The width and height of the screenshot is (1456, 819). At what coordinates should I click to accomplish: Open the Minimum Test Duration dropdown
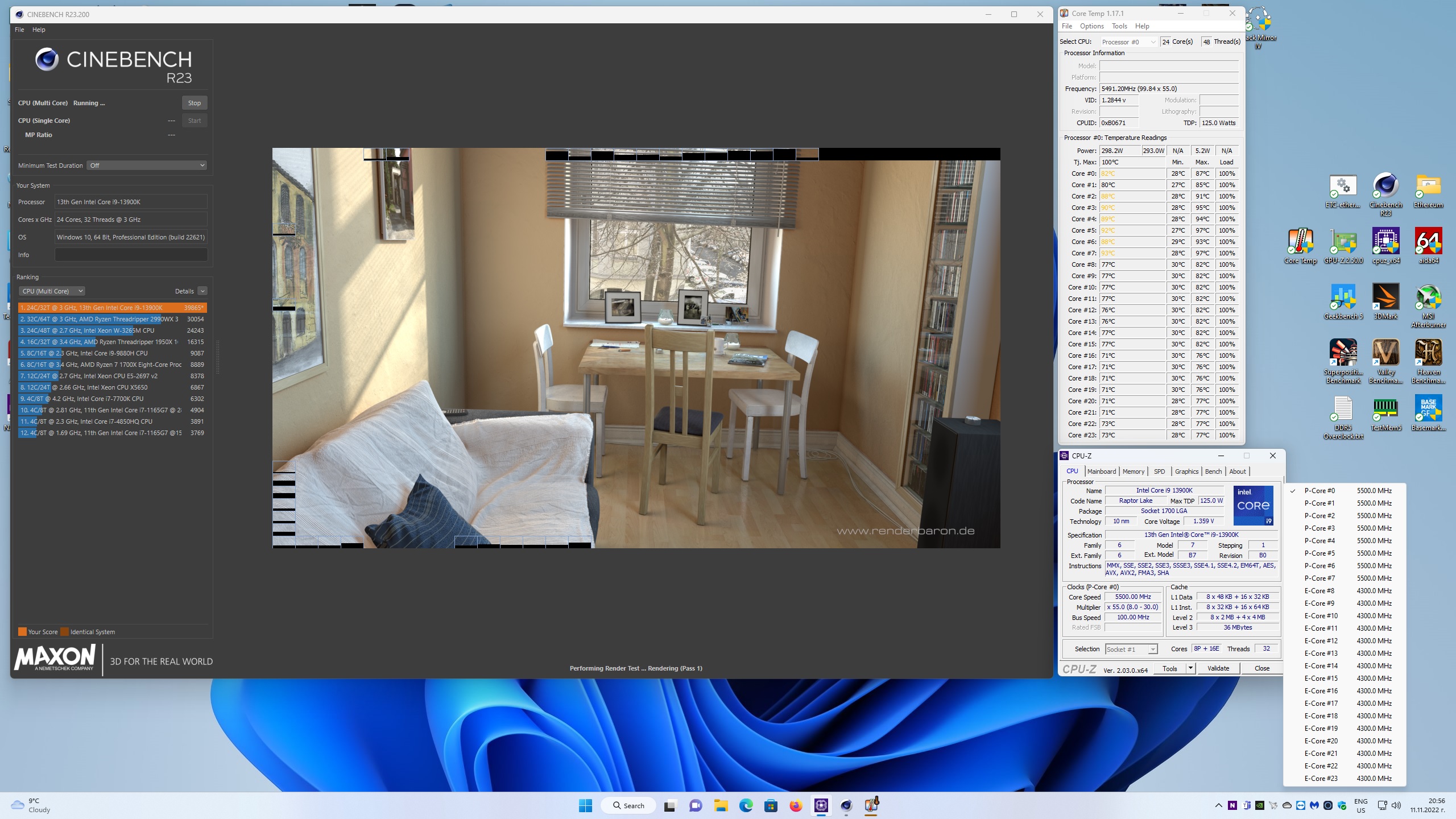pos(147,166)
